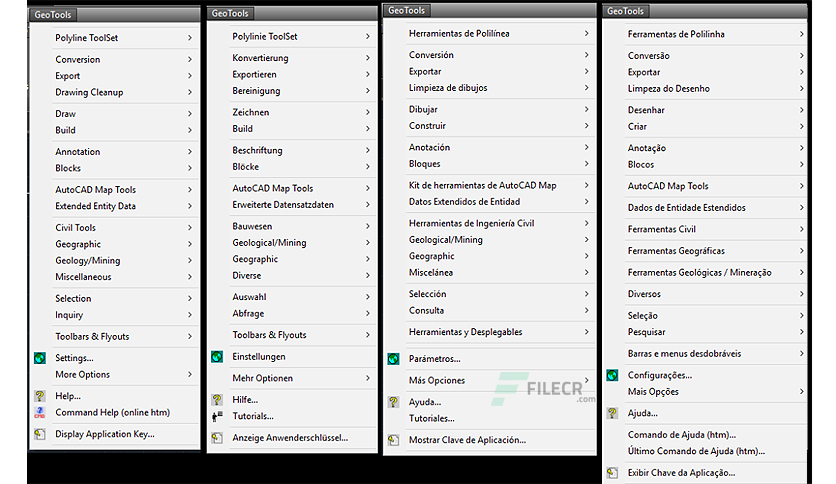Click the key icon beside Exibir Chave da Aplicação...
Image resolution: width=836 pixels, height=484 pixels.
(612, 473)
